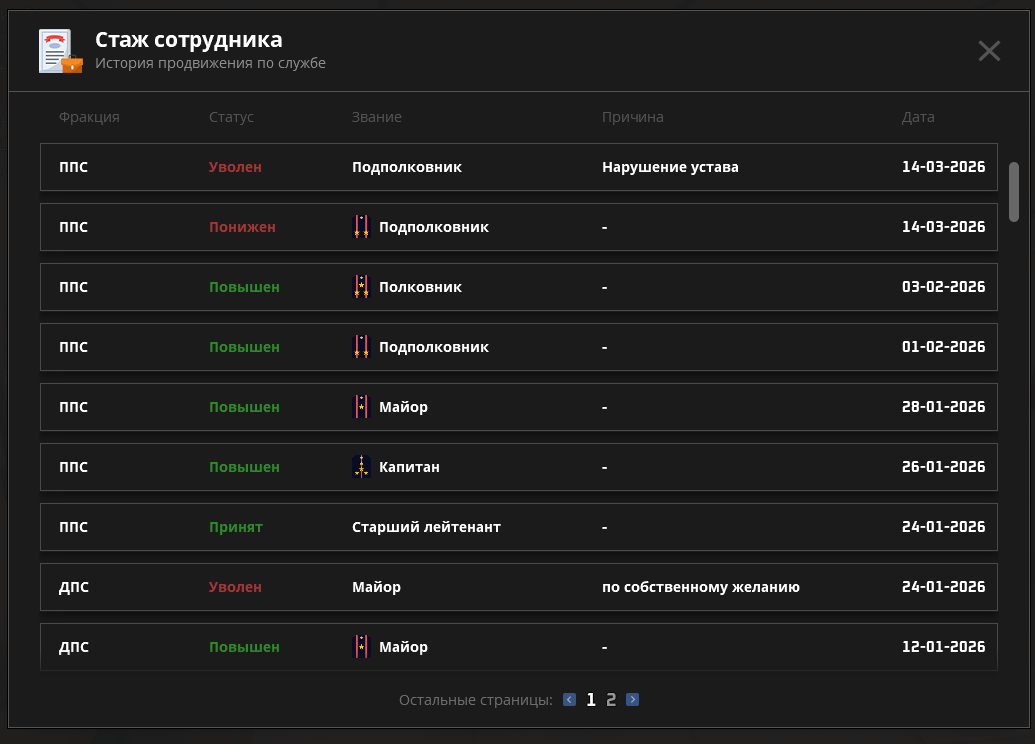Screen dimensions: 1035x744
Task: Click the Статус column header
Action: point(231,117)
